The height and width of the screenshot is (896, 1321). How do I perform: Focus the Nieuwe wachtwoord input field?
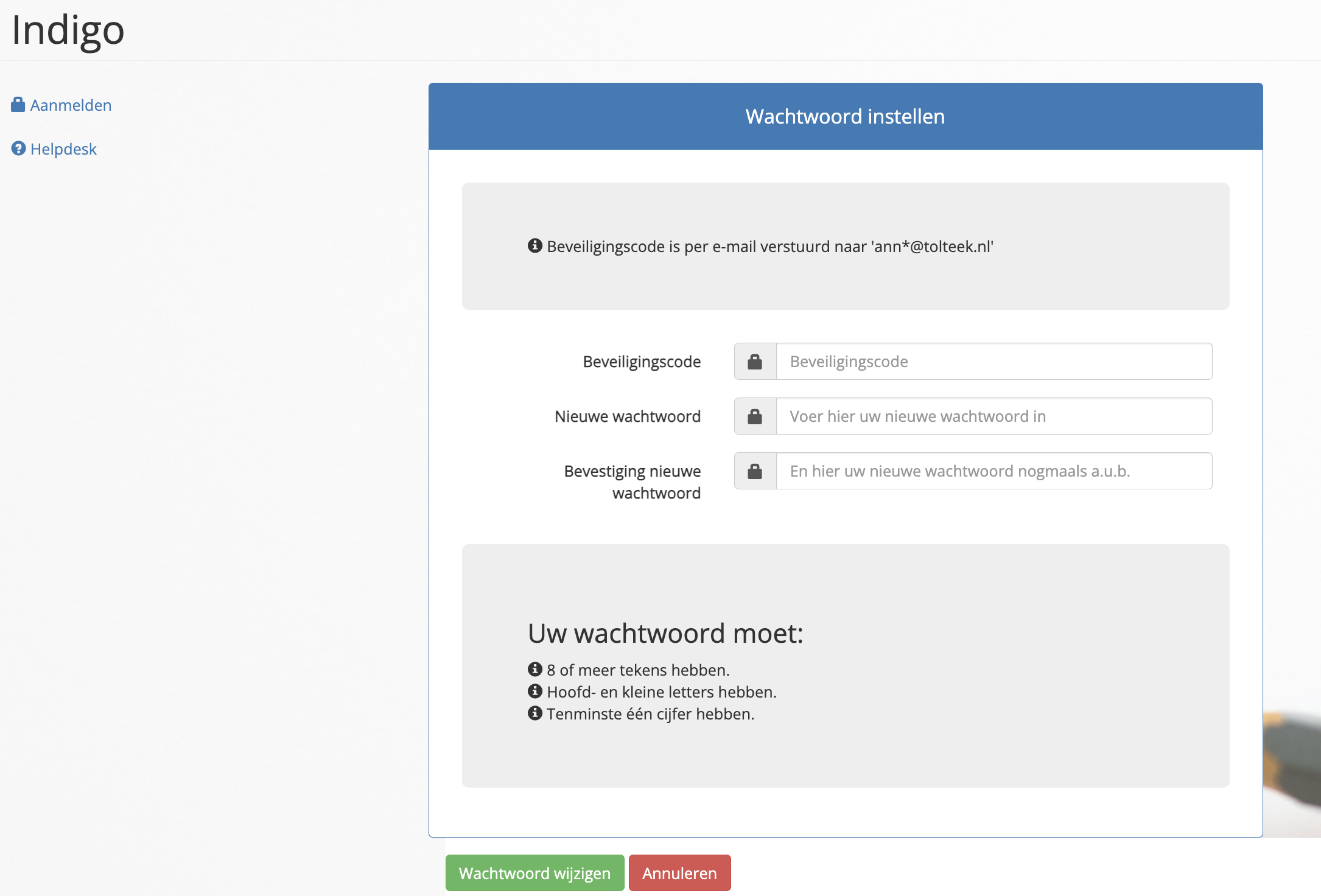click(x=993, y=416)
